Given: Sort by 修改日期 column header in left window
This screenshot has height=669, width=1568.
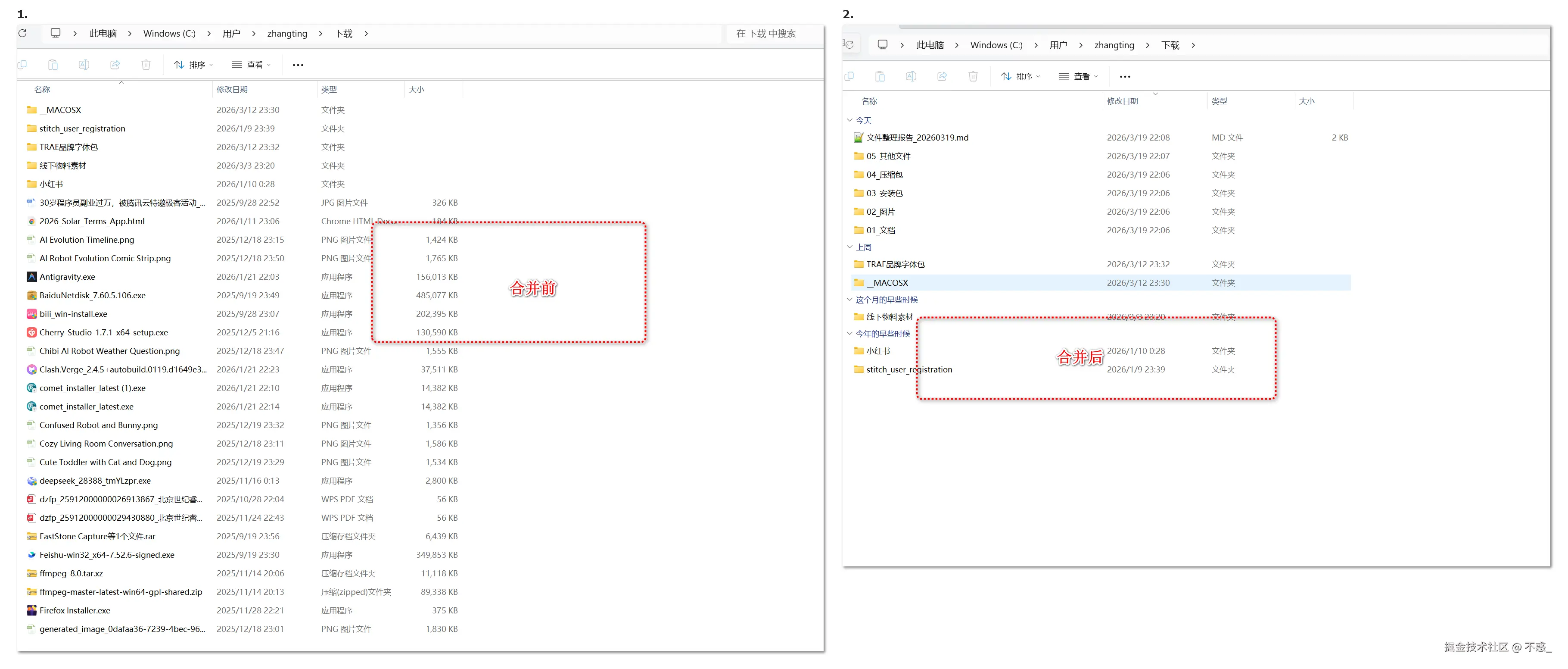Looking at the screenshot, I should point(232,90).
